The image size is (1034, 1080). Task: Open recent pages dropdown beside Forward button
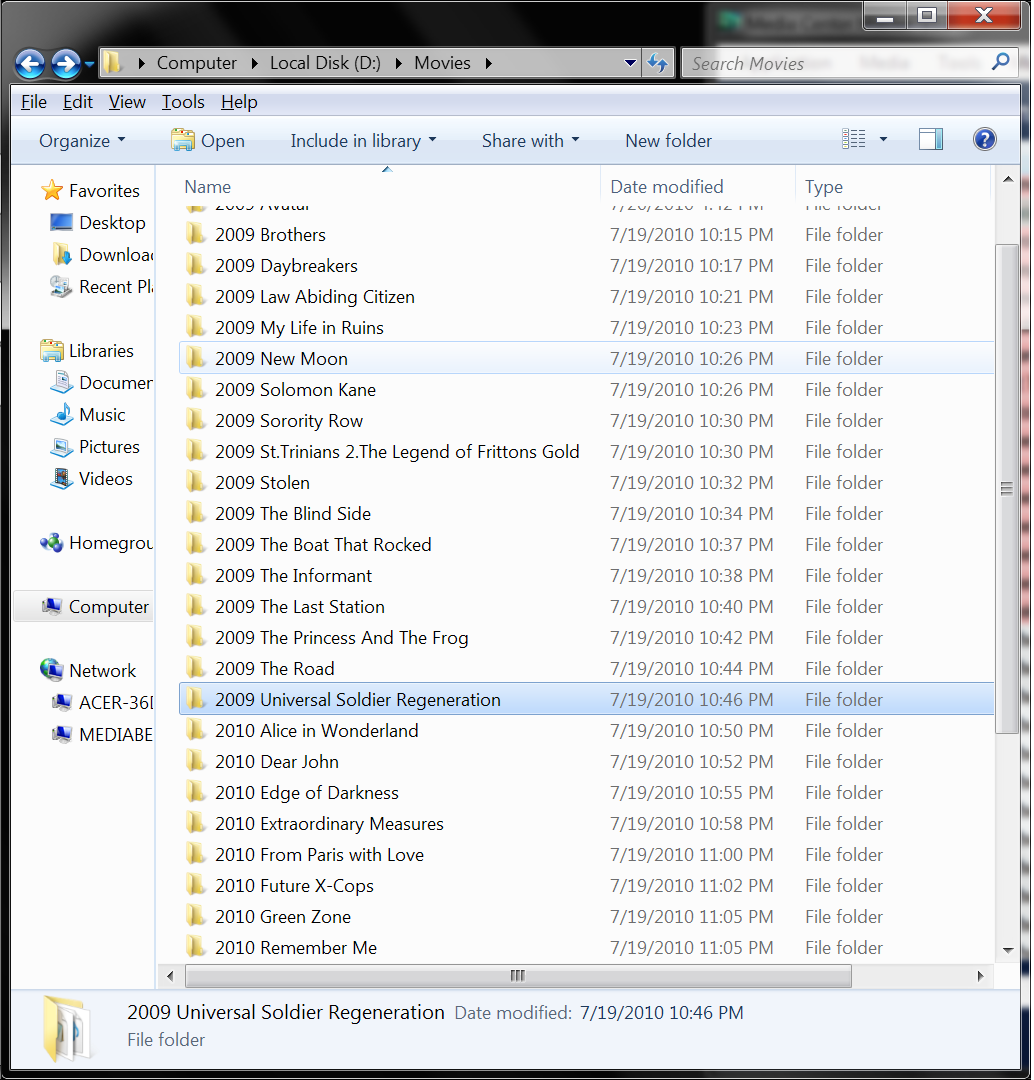(89, 65)
